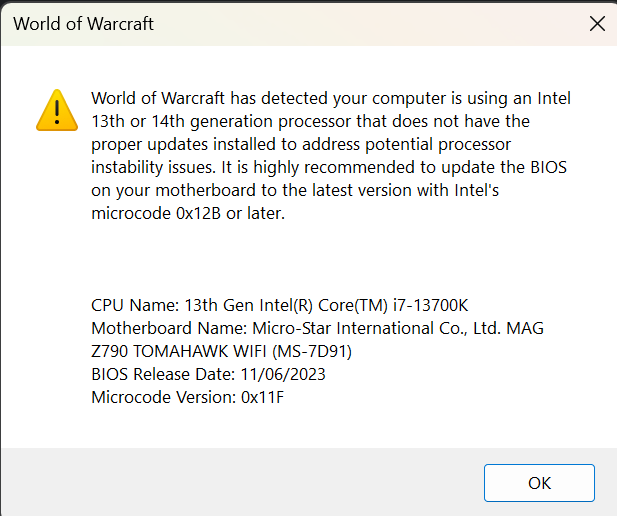Viewport: 617px width, 516px height.
Task: Select the Microcode Version label
Action: (164, 397)
